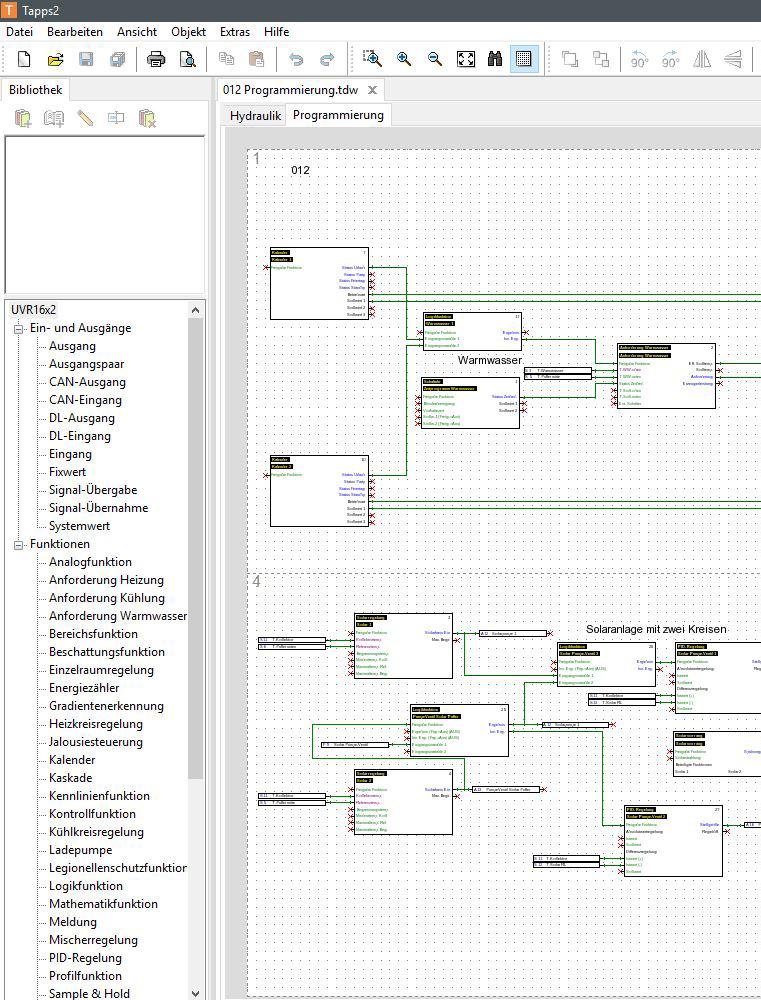Collapse the Funktionen tree node
Image resolution: width=761 pixels, height=1000 pixels.
18,545
